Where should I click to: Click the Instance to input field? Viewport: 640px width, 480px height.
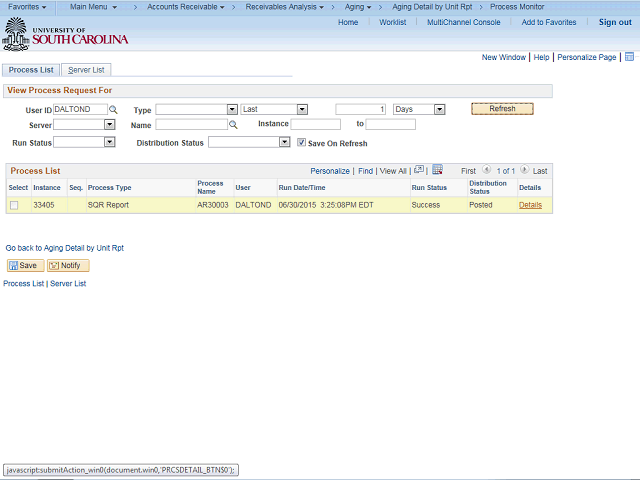[391, 124]
